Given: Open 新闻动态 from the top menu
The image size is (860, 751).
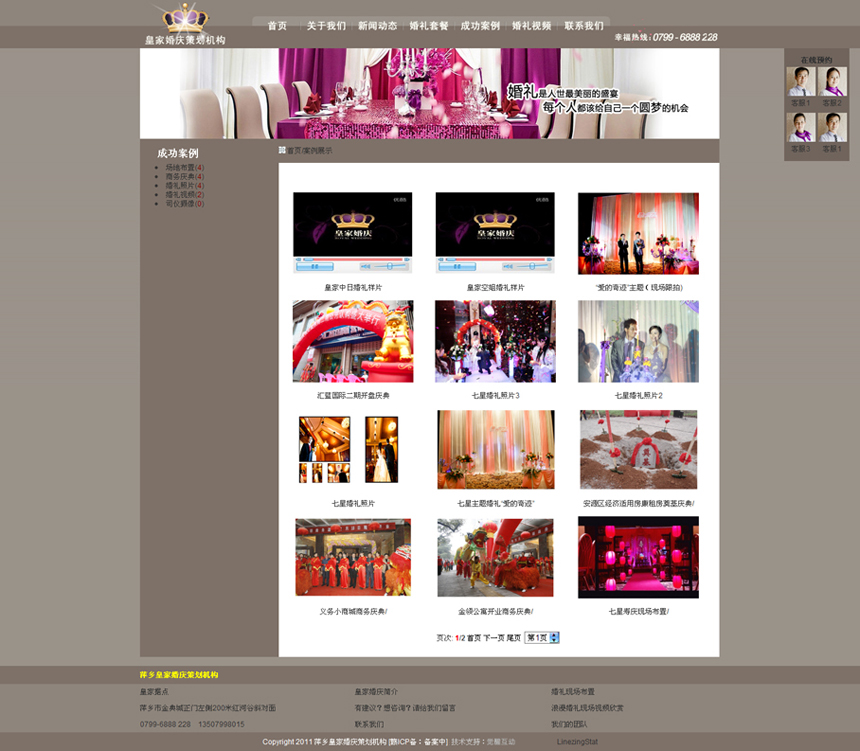Looking at the screenshot, I should pyautogui.click(x=377, y=26).
